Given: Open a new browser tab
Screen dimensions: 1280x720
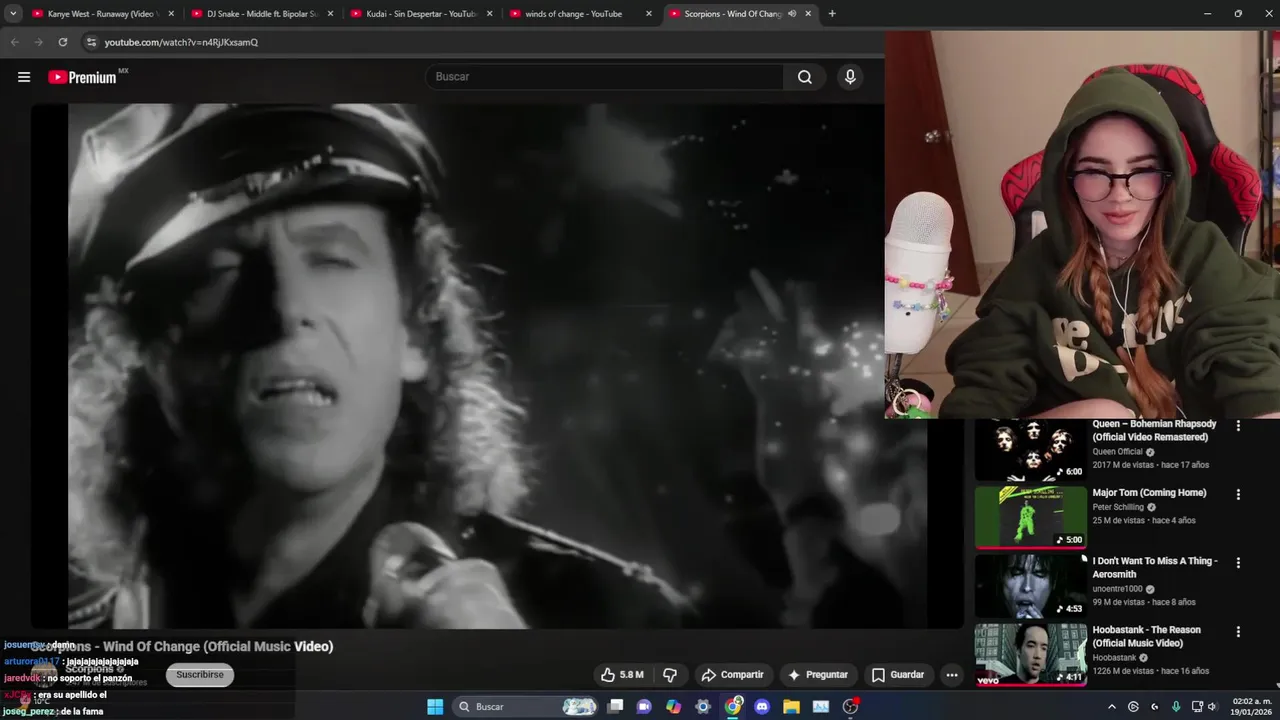Looking at the screenshot, I should pyautogui.click(x=832, y=14).
